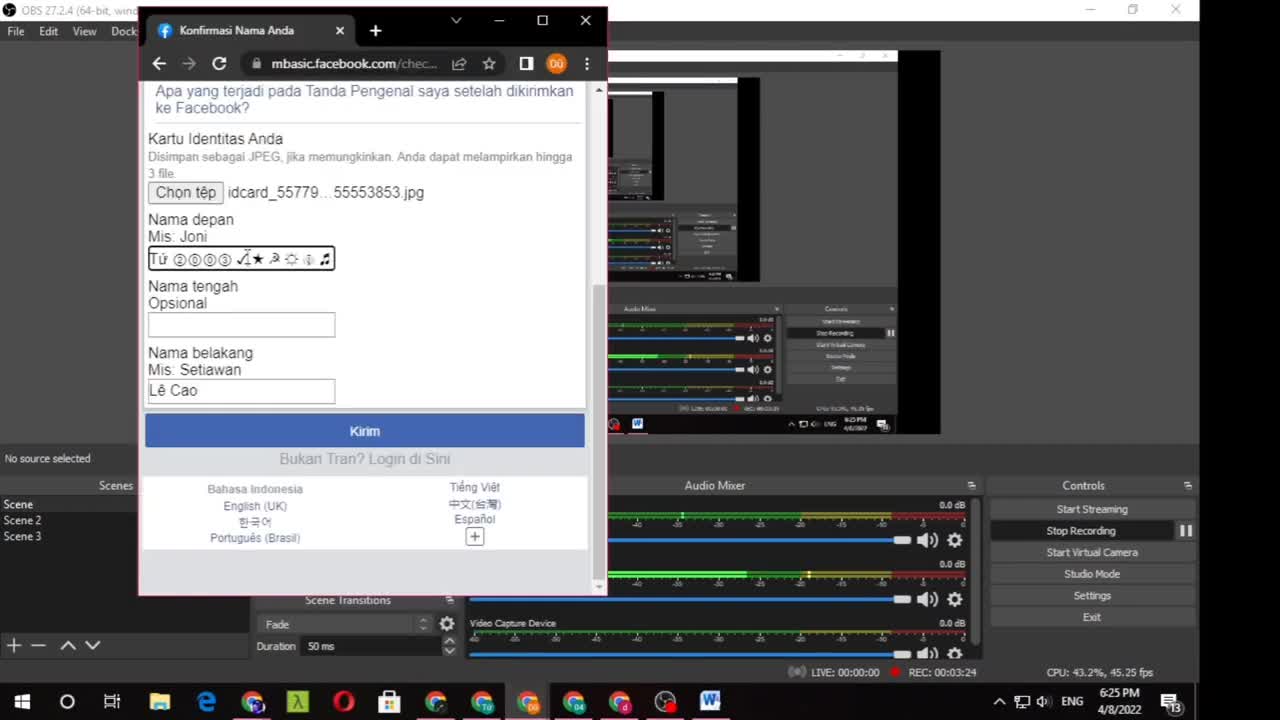Click the Chọn tệp file button
Image resolution: width=1280 pixels, height=720 pixels.
[x=185, y=192]
